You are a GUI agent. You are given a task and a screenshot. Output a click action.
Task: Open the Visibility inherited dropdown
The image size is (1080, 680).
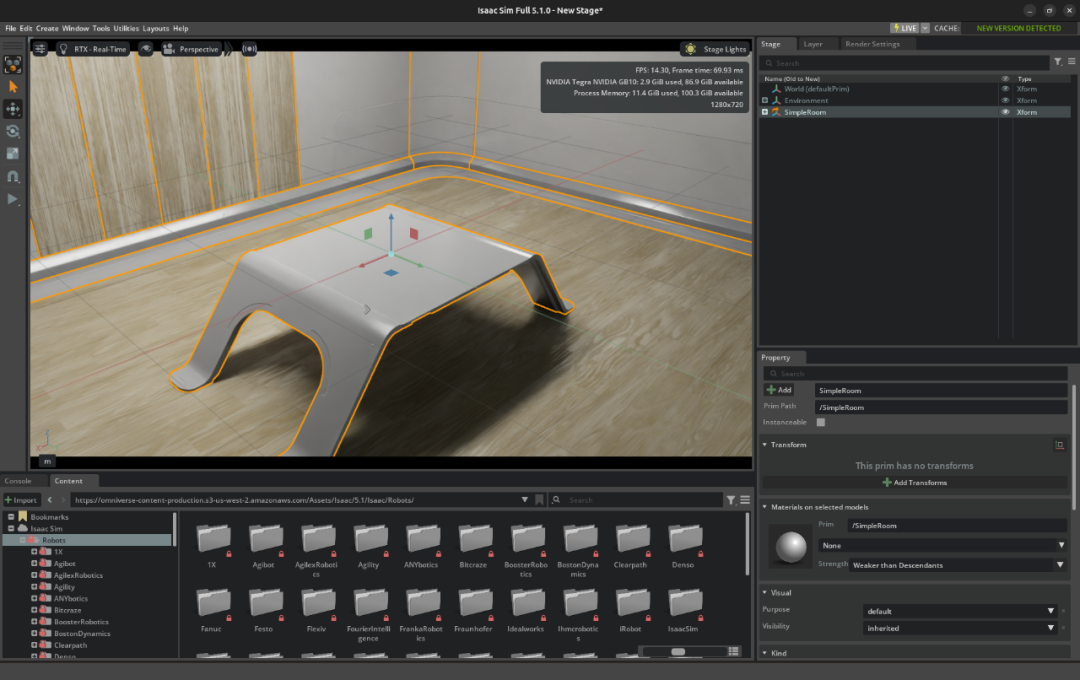960,628
